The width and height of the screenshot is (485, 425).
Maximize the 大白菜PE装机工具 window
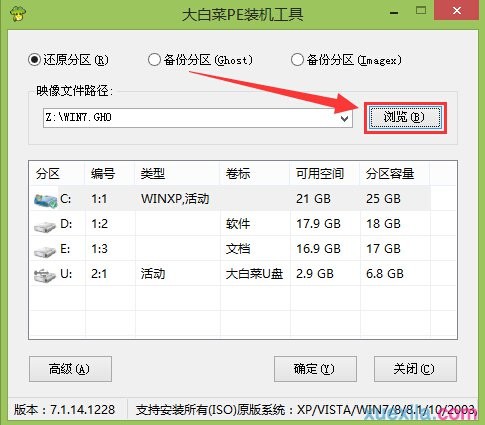(421, 11)
